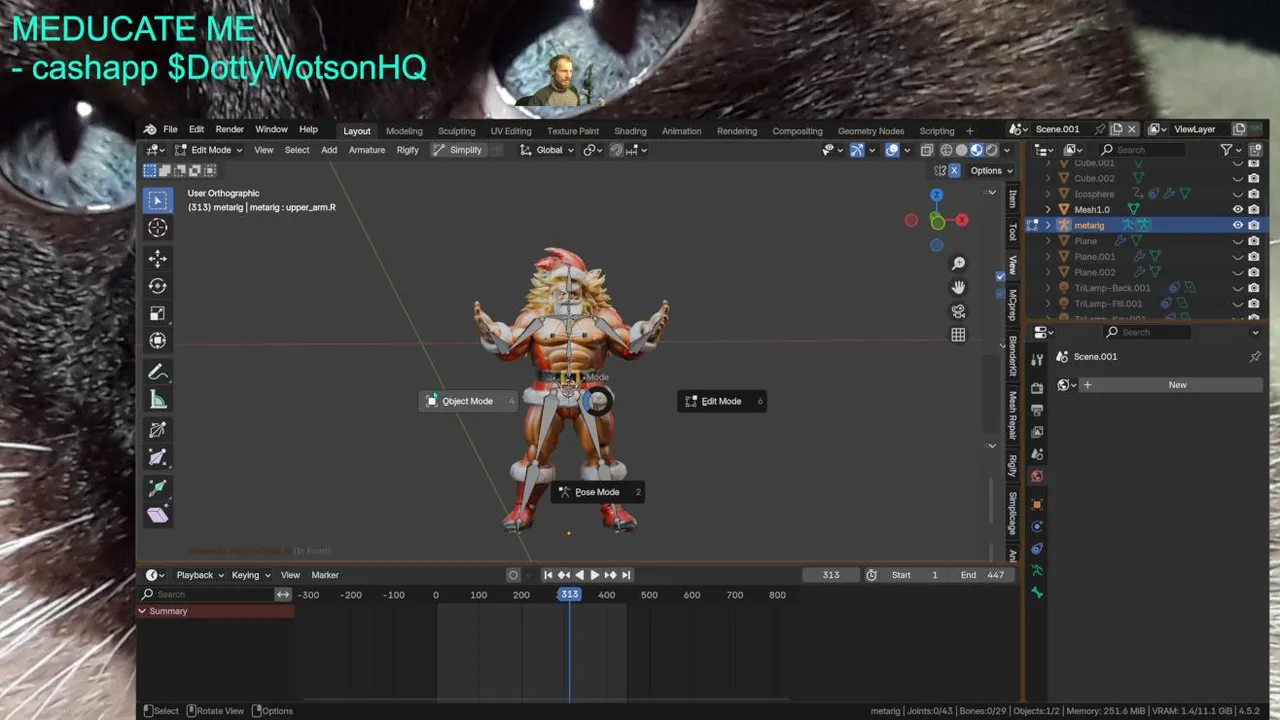
Task: Show Icosphere using its eye toggle
Action: point(1238,194)
